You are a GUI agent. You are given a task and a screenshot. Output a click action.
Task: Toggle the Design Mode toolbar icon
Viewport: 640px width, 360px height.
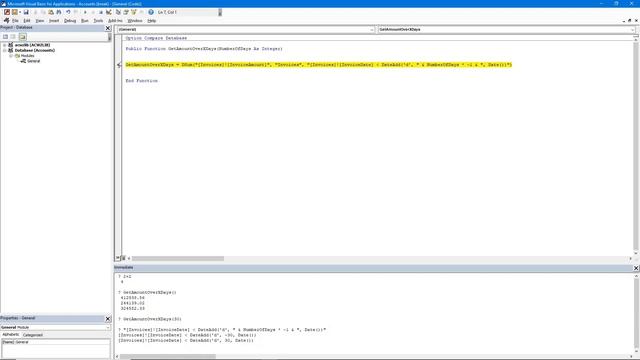coord(109,12)
